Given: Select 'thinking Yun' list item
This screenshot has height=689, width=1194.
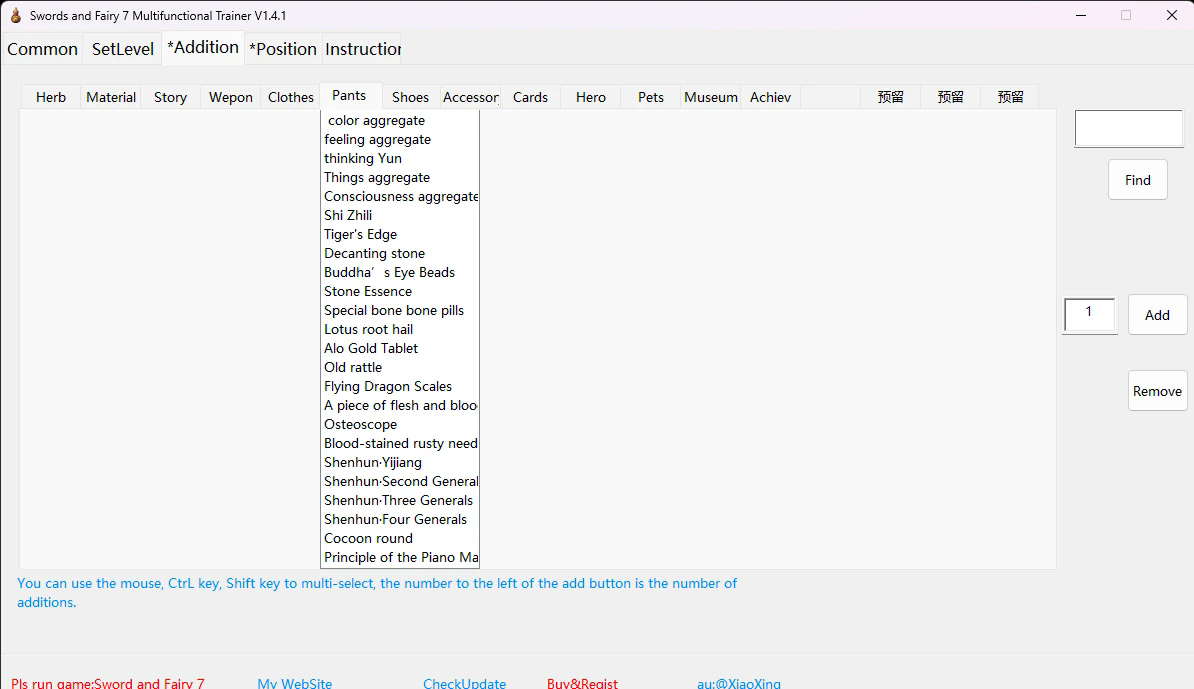Looking at the screenshot, I should [x=400, y=158].
